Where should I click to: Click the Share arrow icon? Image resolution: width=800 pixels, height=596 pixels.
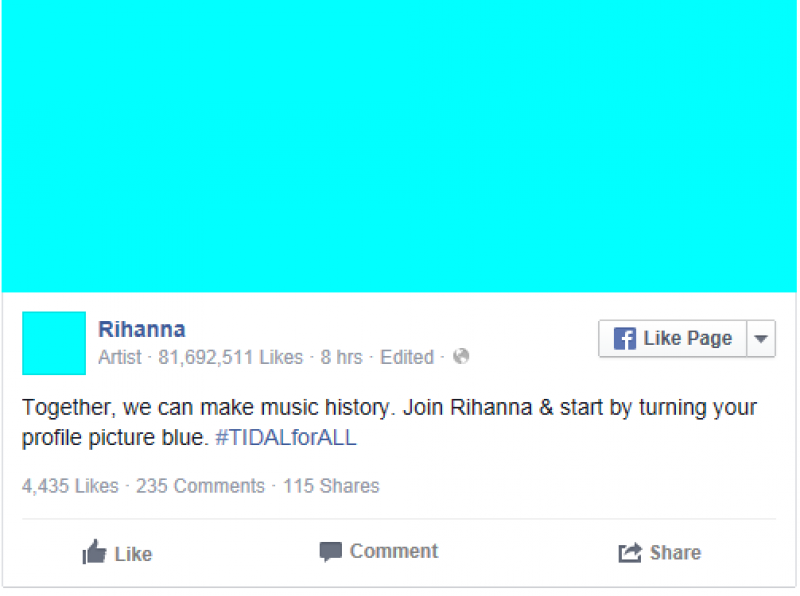click(630, 553)
